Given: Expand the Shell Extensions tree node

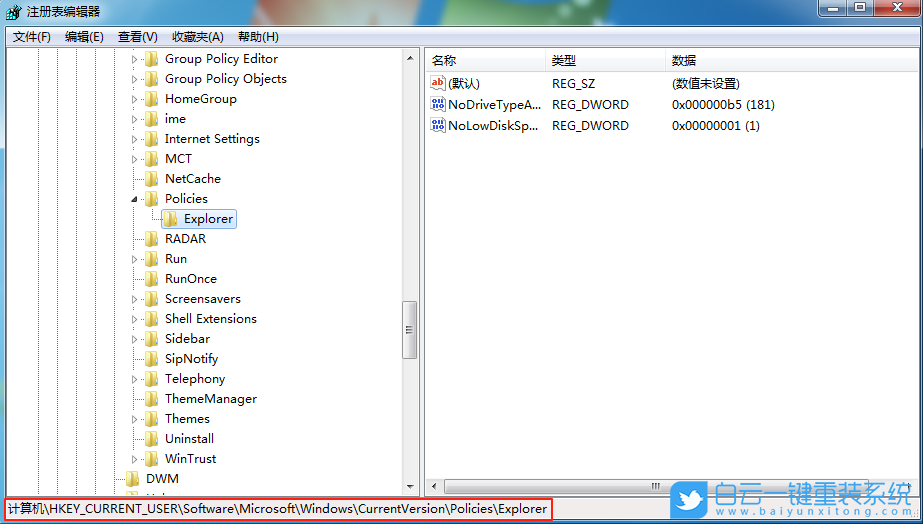Looking at the screenshot, I should (135, 319).
